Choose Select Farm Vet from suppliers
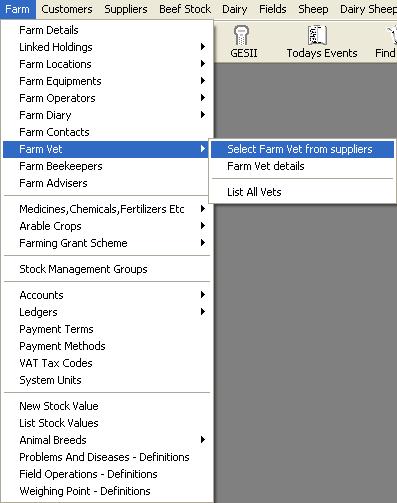 [302, 149]
